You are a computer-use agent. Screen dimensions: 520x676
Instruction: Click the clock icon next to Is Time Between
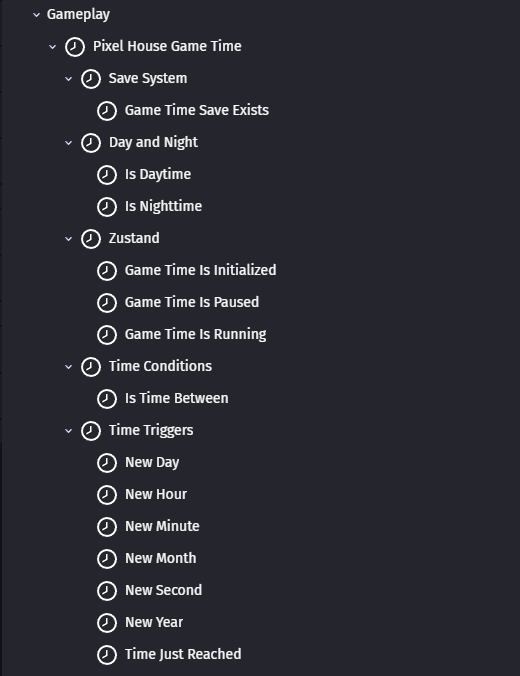coord(107,398)
